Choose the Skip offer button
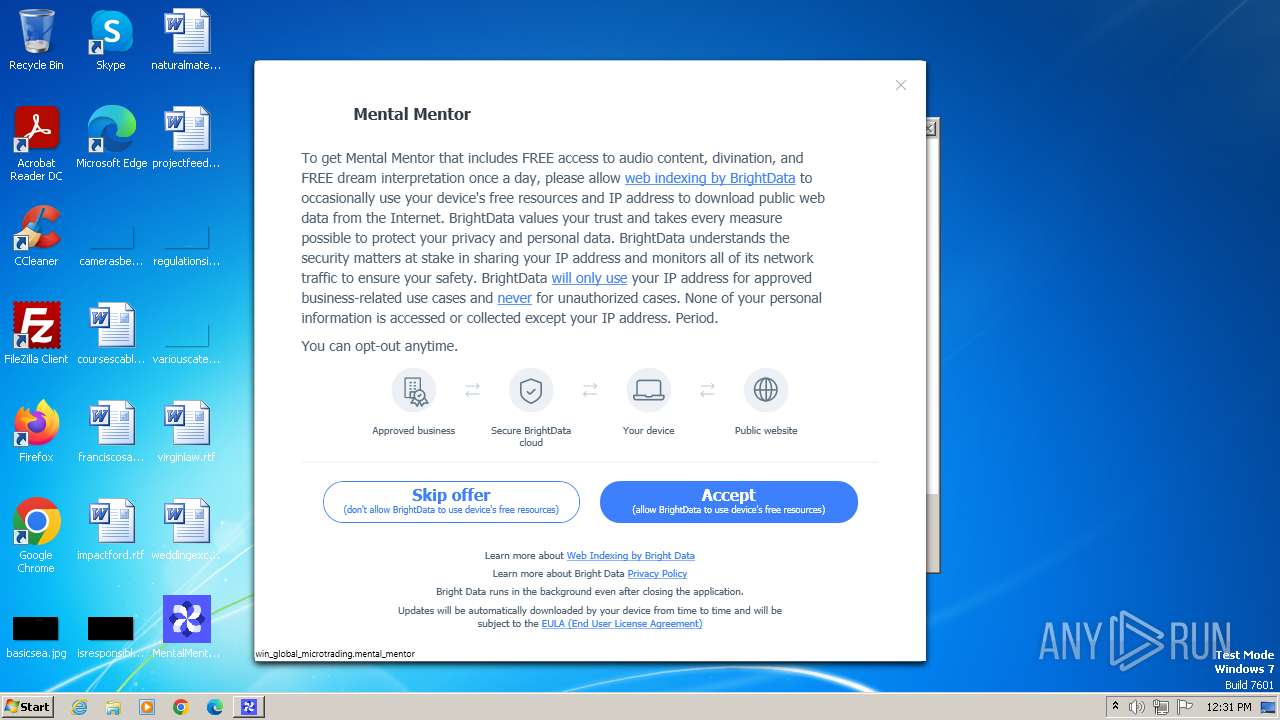This screenshot has height=720, width=1280. [x=451, y=502]
